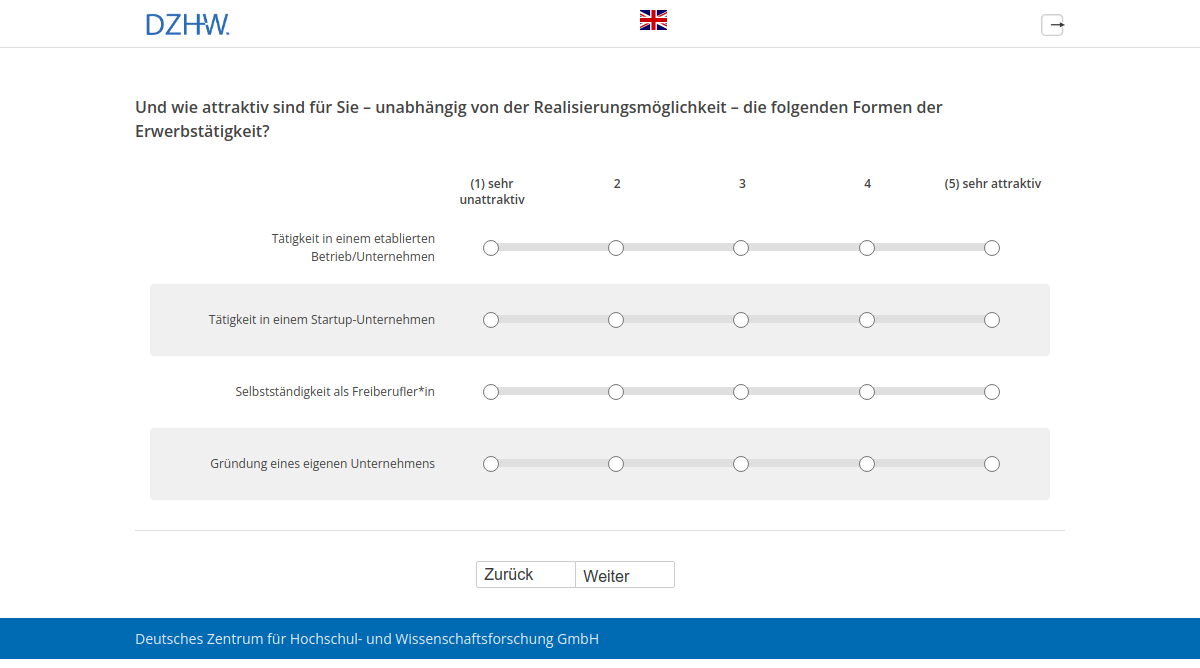Click the 'Weiter' button
Image resolution: width=1200 pixels, height=668 pixels.
click(x=624, y=574)
